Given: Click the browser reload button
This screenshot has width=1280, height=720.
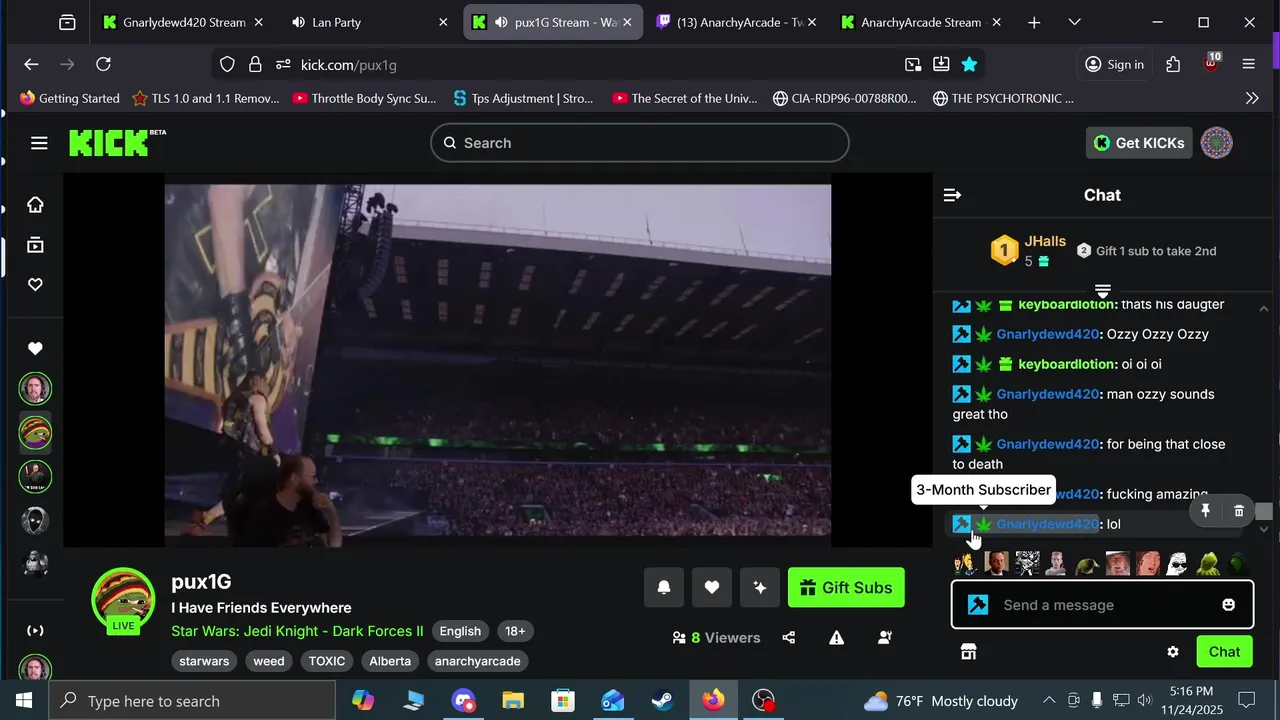Looking at the screenshot, I should (x=103, y=64).
